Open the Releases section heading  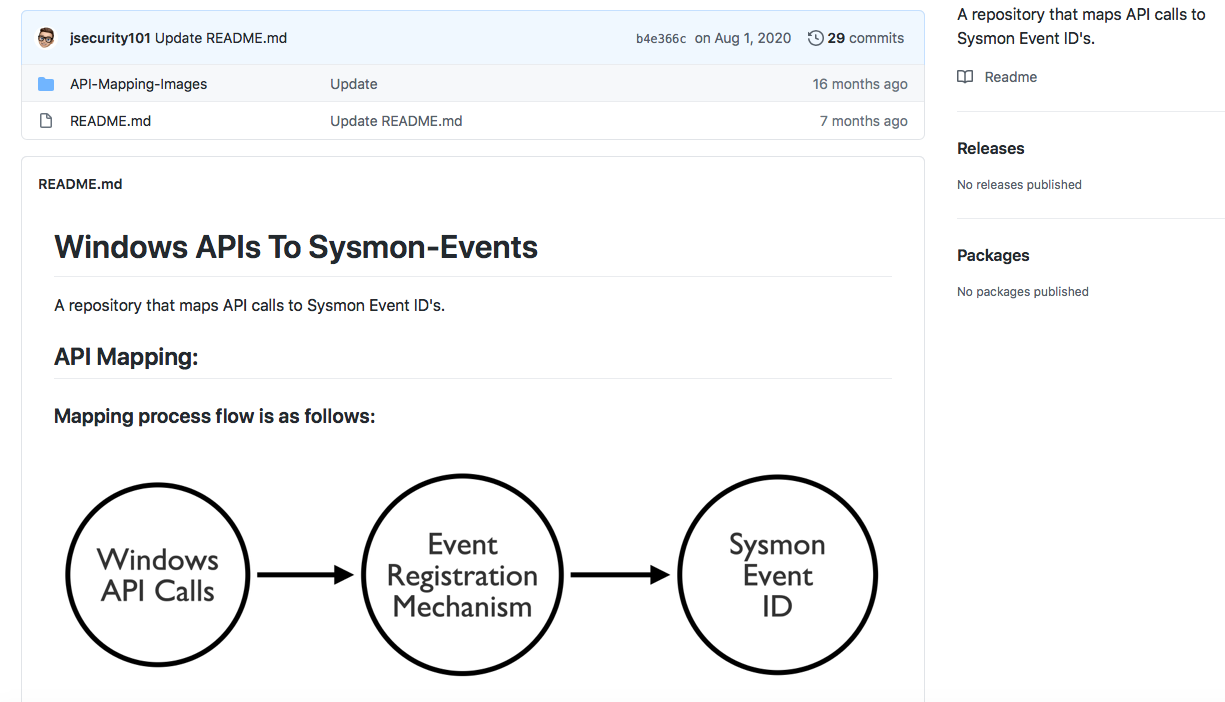pyautogui.click(x=990, y=148)
